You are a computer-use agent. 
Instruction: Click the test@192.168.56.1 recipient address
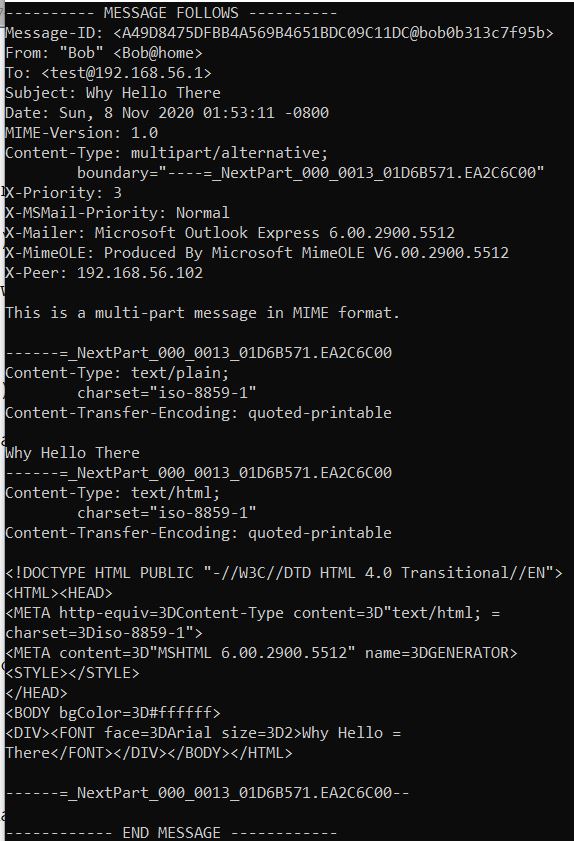[x=126, y=73]
